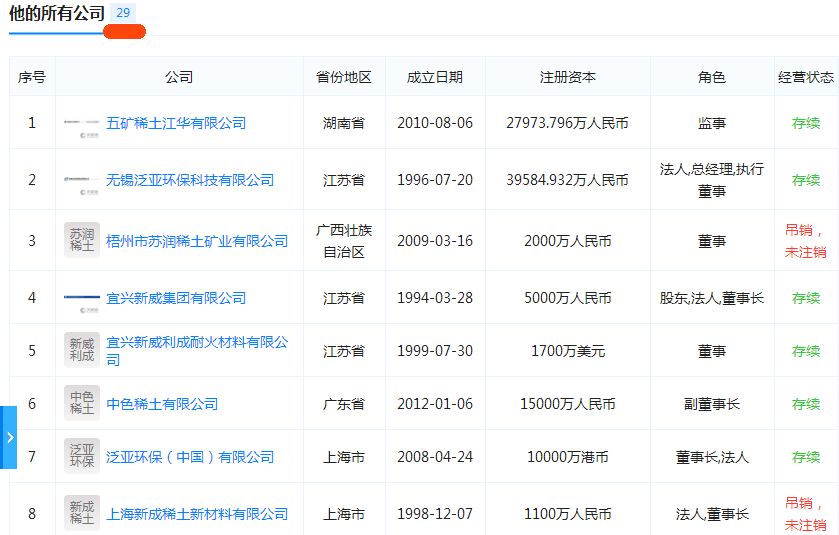Select the date 1999-07-30
The width and height of the screenshot is (839, 535).
(x=435, y=350)
